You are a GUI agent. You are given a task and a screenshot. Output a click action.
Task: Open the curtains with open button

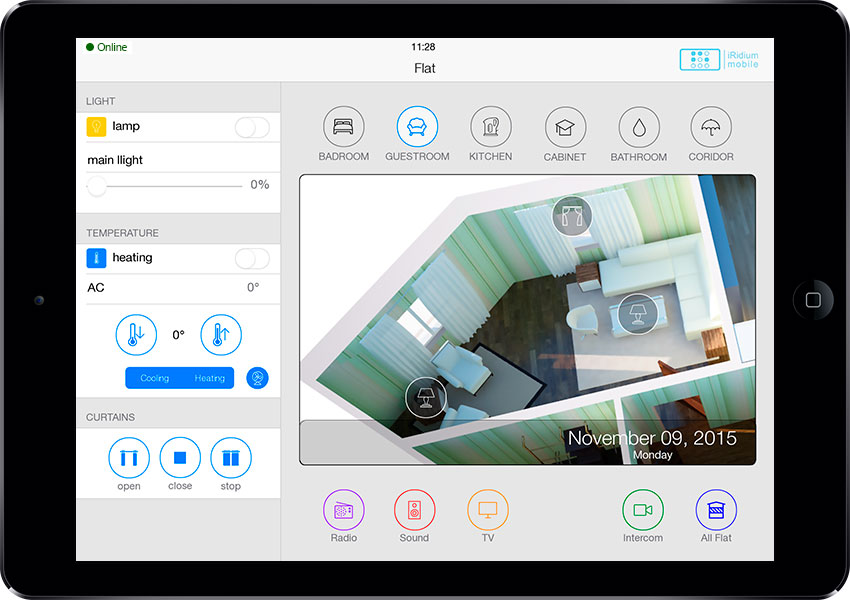[128, 458]
